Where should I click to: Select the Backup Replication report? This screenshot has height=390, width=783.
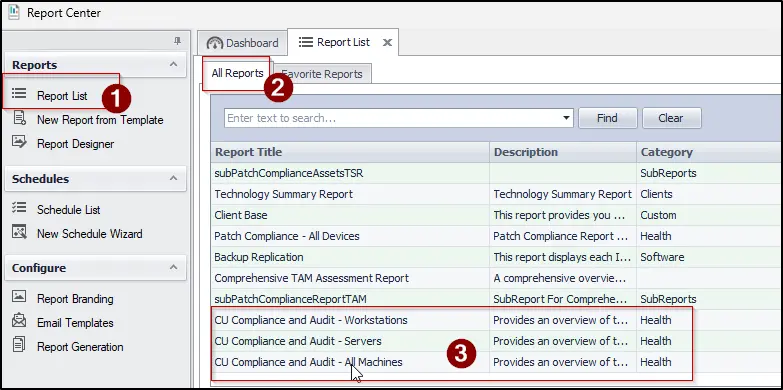coord(259,257)
